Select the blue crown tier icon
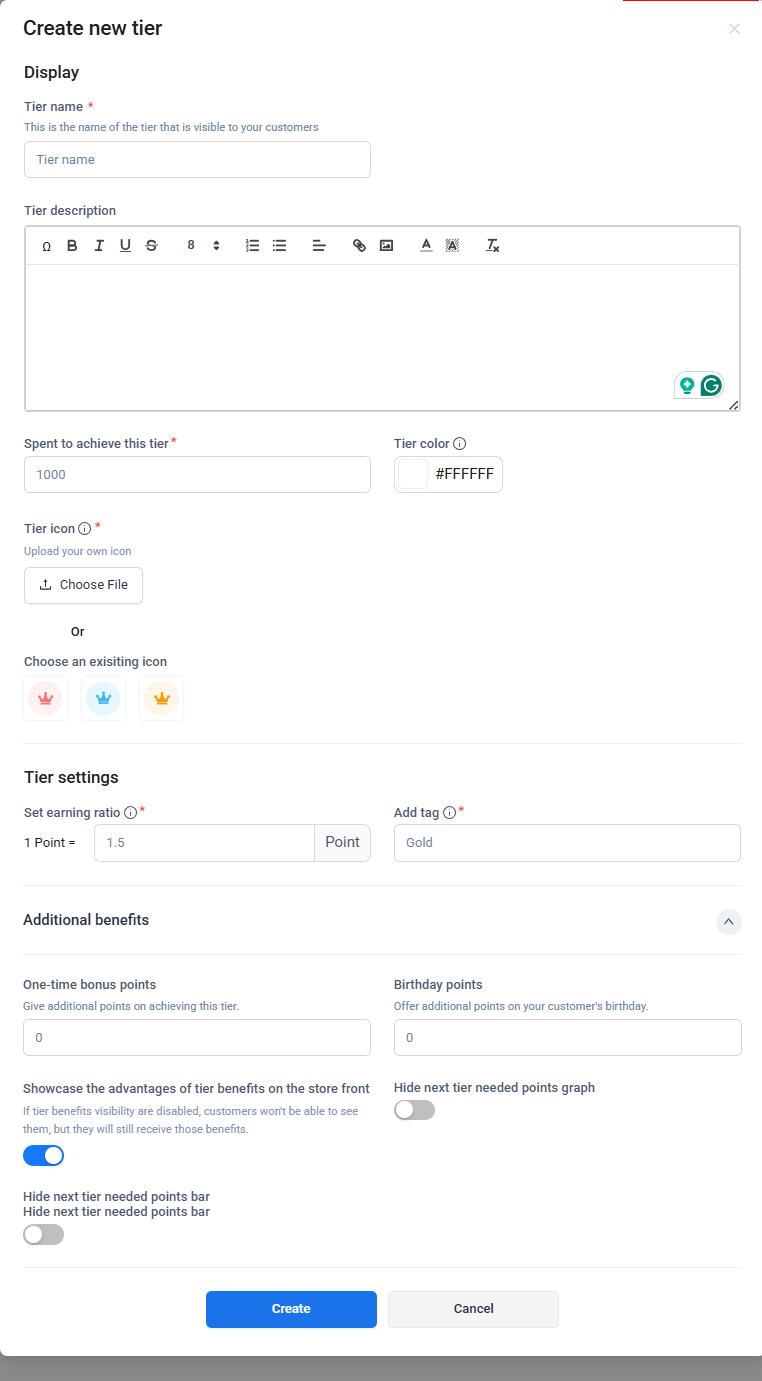The width and height of the screenshot is (762, 1381). [103, 698]
